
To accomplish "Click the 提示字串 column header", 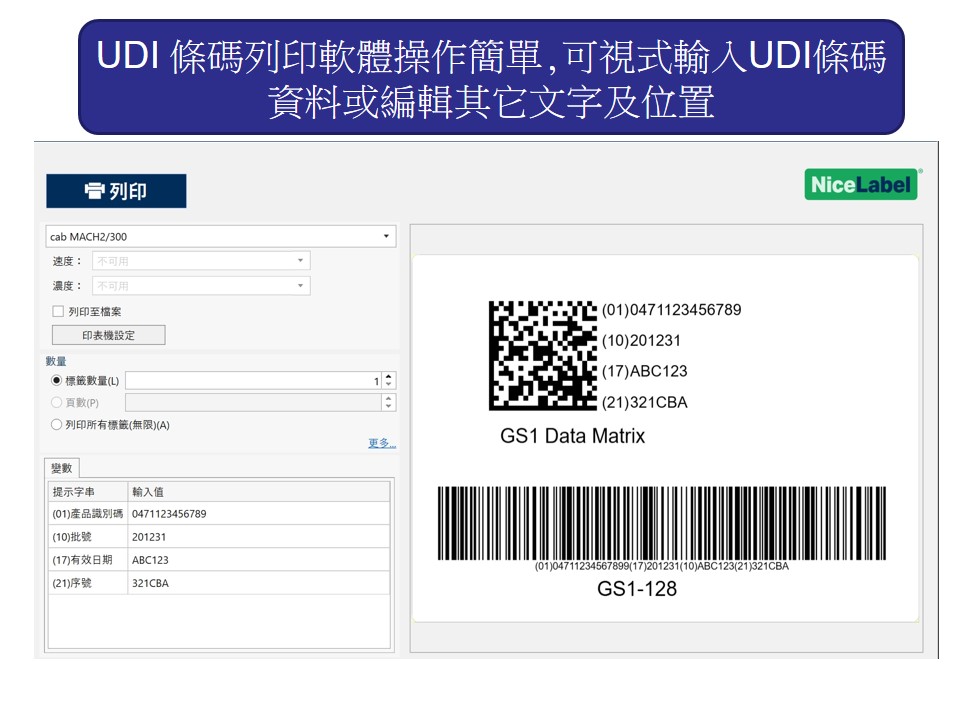I will [88, 492].
